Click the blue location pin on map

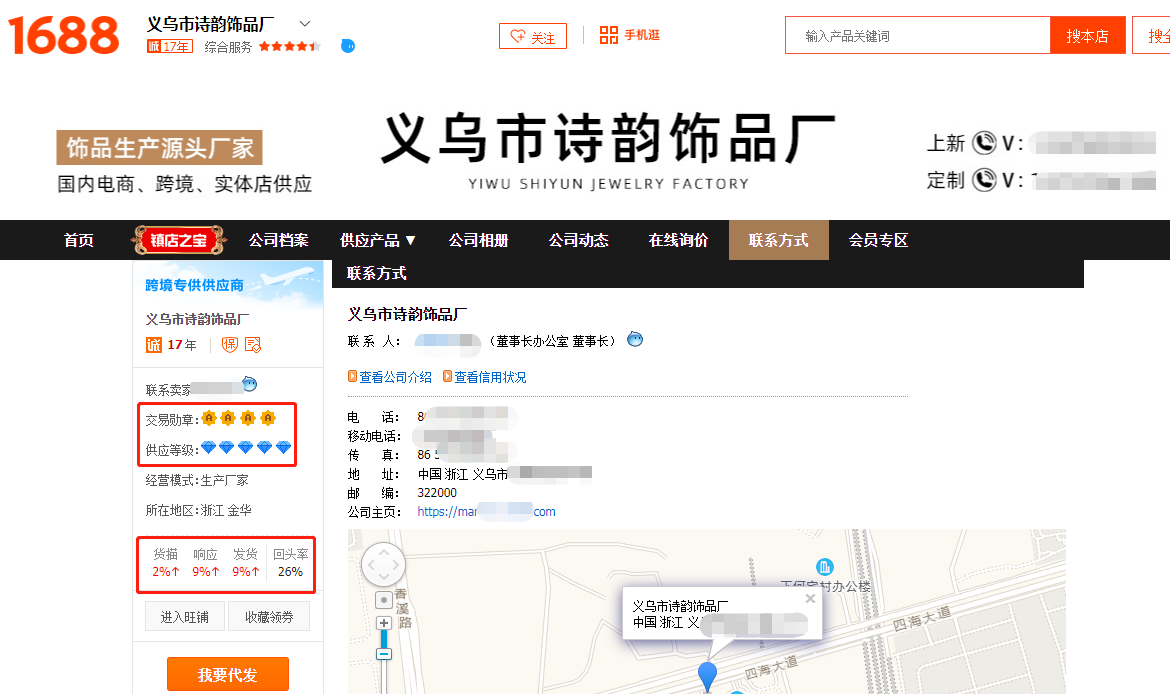(707, 675)
